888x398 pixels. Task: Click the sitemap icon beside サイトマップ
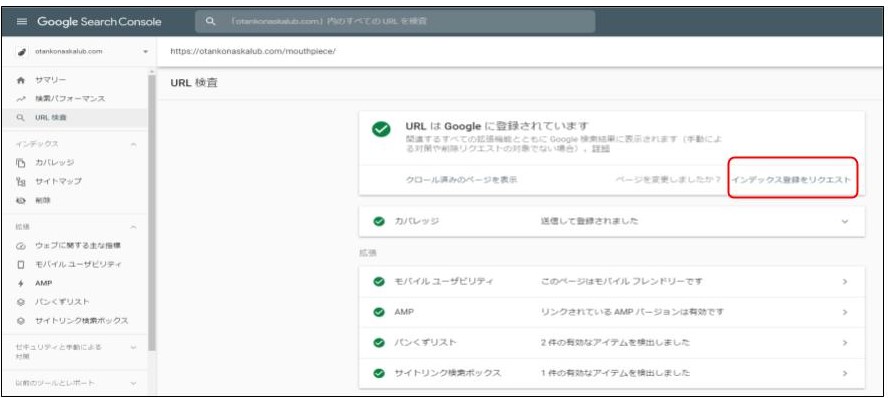pos(21,182)
